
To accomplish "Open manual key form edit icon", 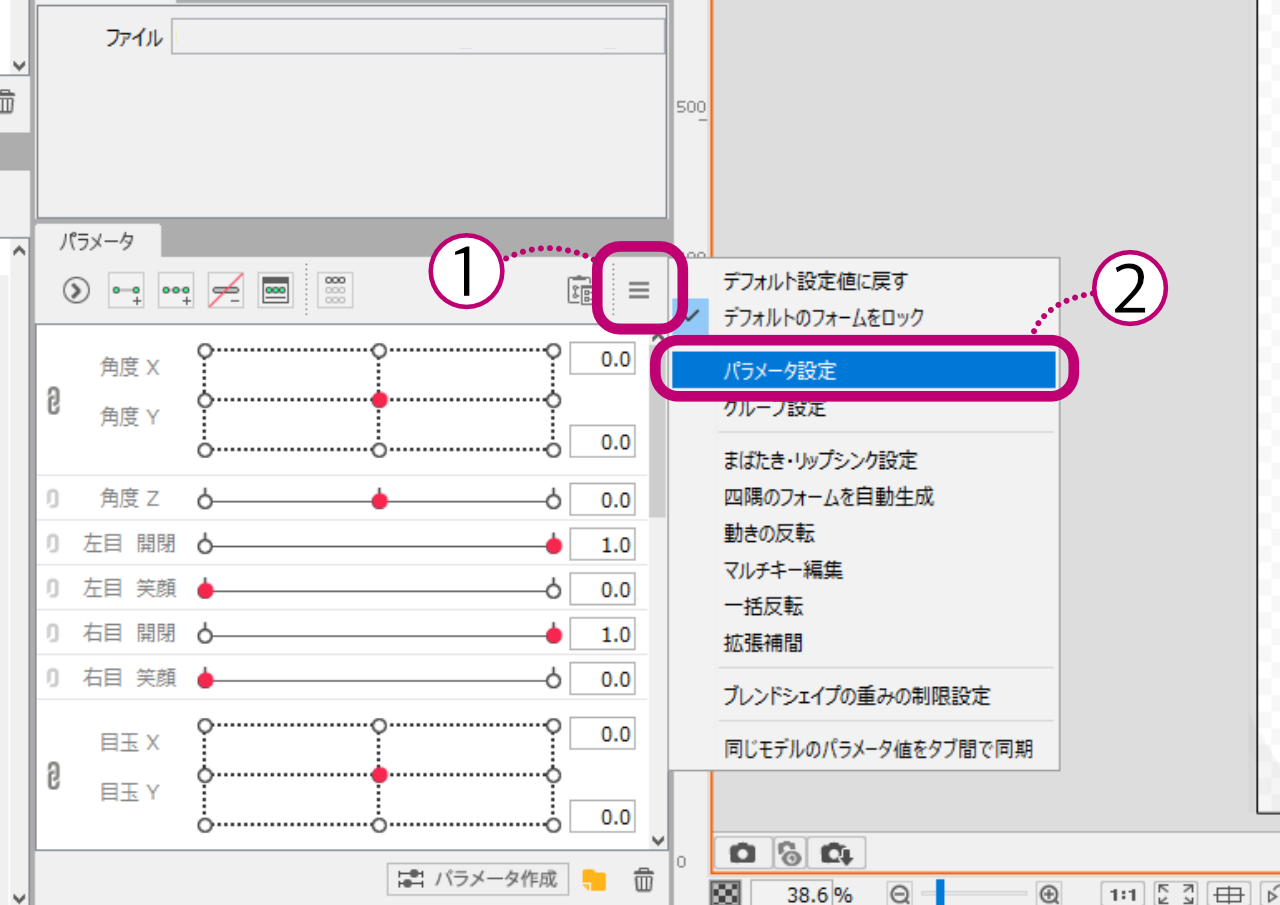I will point(277,290).
